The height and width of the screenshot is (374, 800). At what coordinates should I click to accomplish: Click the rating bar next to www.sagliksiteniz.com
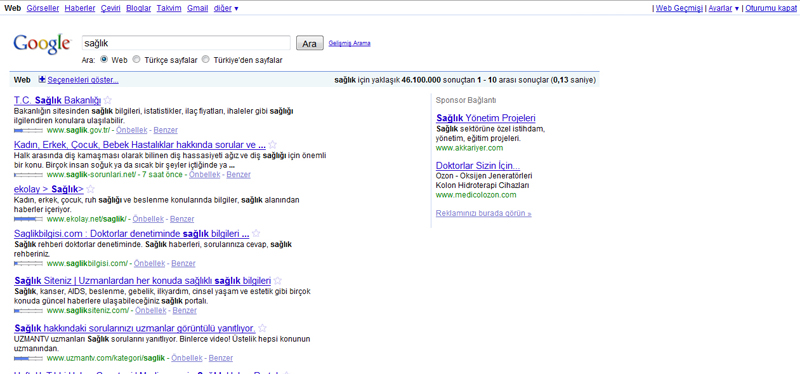click(x=28, y=310)
